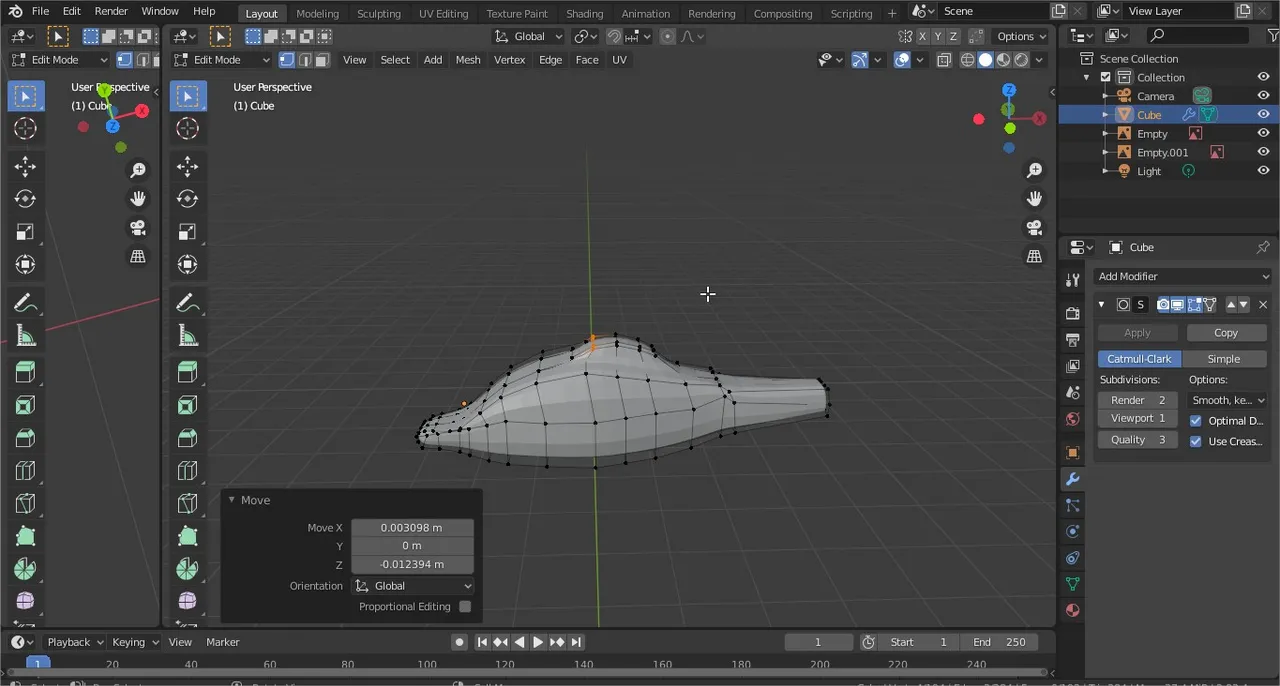Image resolution: width=1280 pixels, height=686 pixels.
Task: Select the Knife tool in the main viewport
Action: [x=187, y=503]
